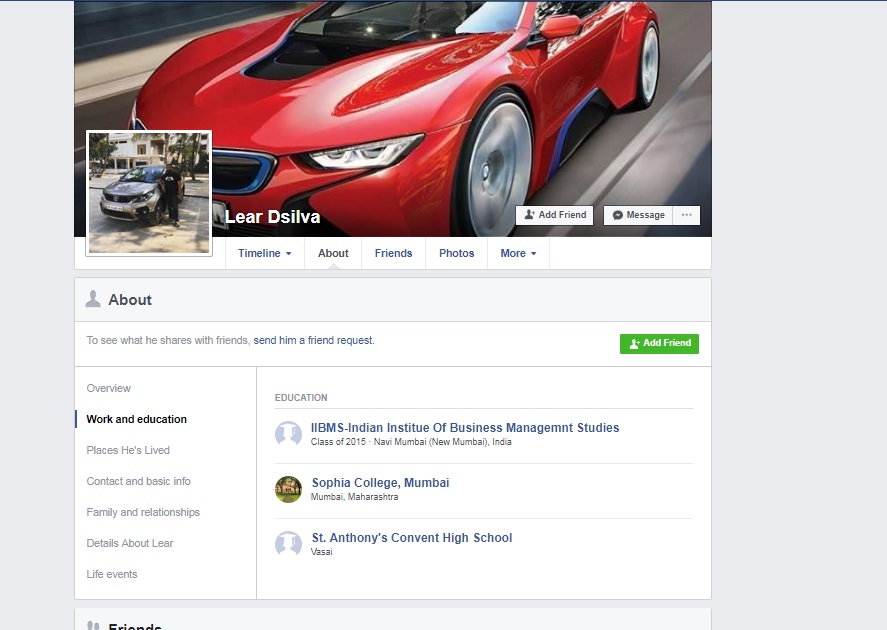Open the Sophia College, Mumbai link

pos(380,483)
